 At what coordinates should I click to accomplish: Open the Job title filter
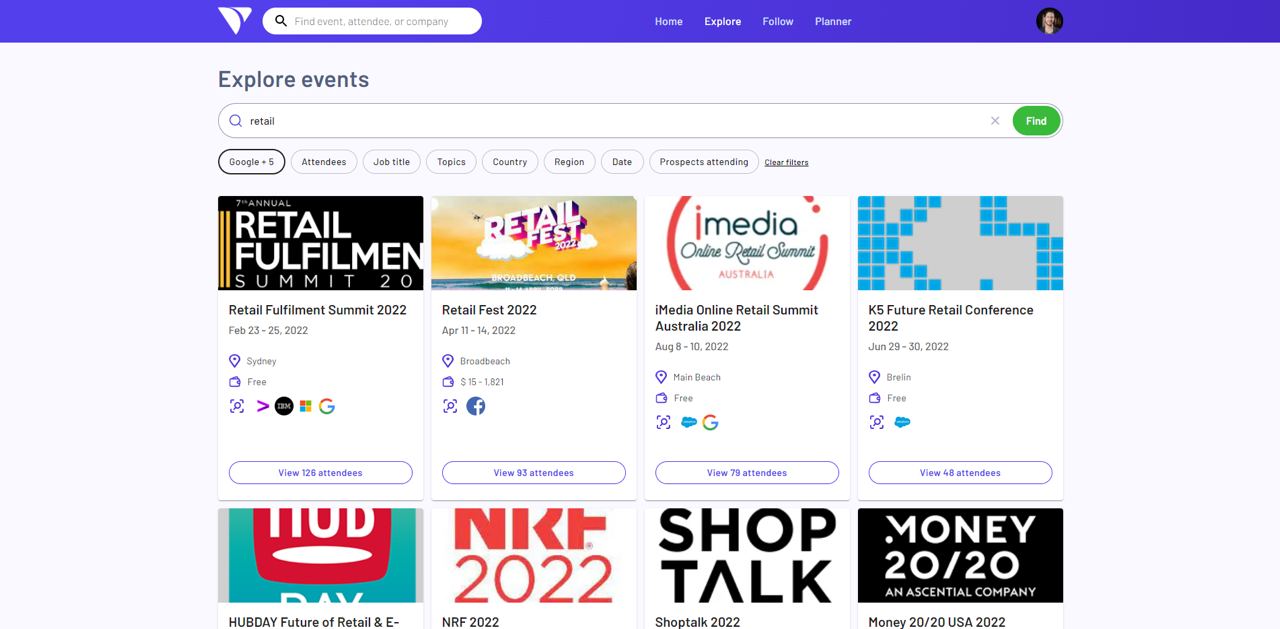[392, 162]
